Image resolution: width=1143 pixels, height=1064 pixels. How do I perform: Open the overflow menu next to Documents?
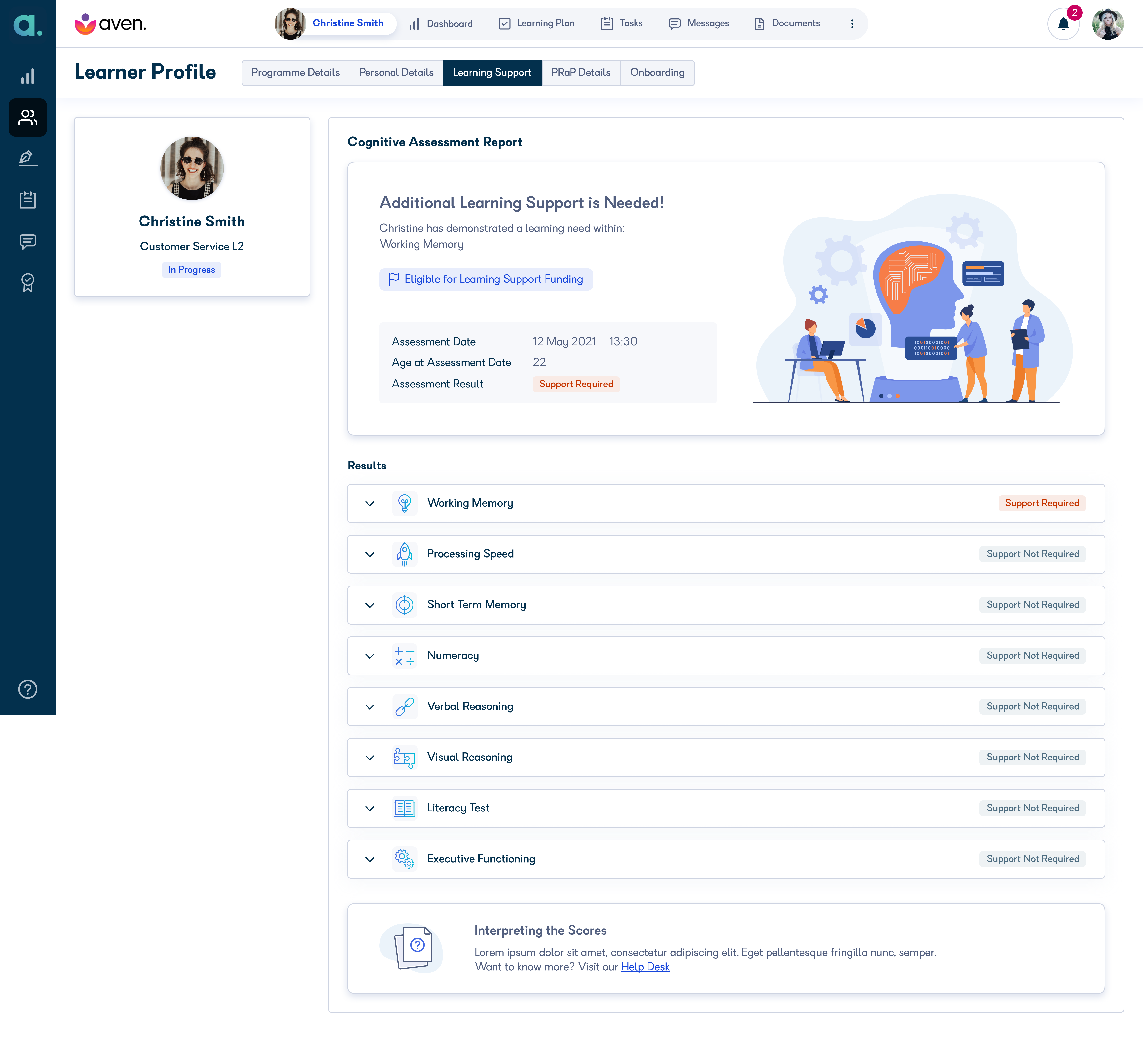click(853, 24)
